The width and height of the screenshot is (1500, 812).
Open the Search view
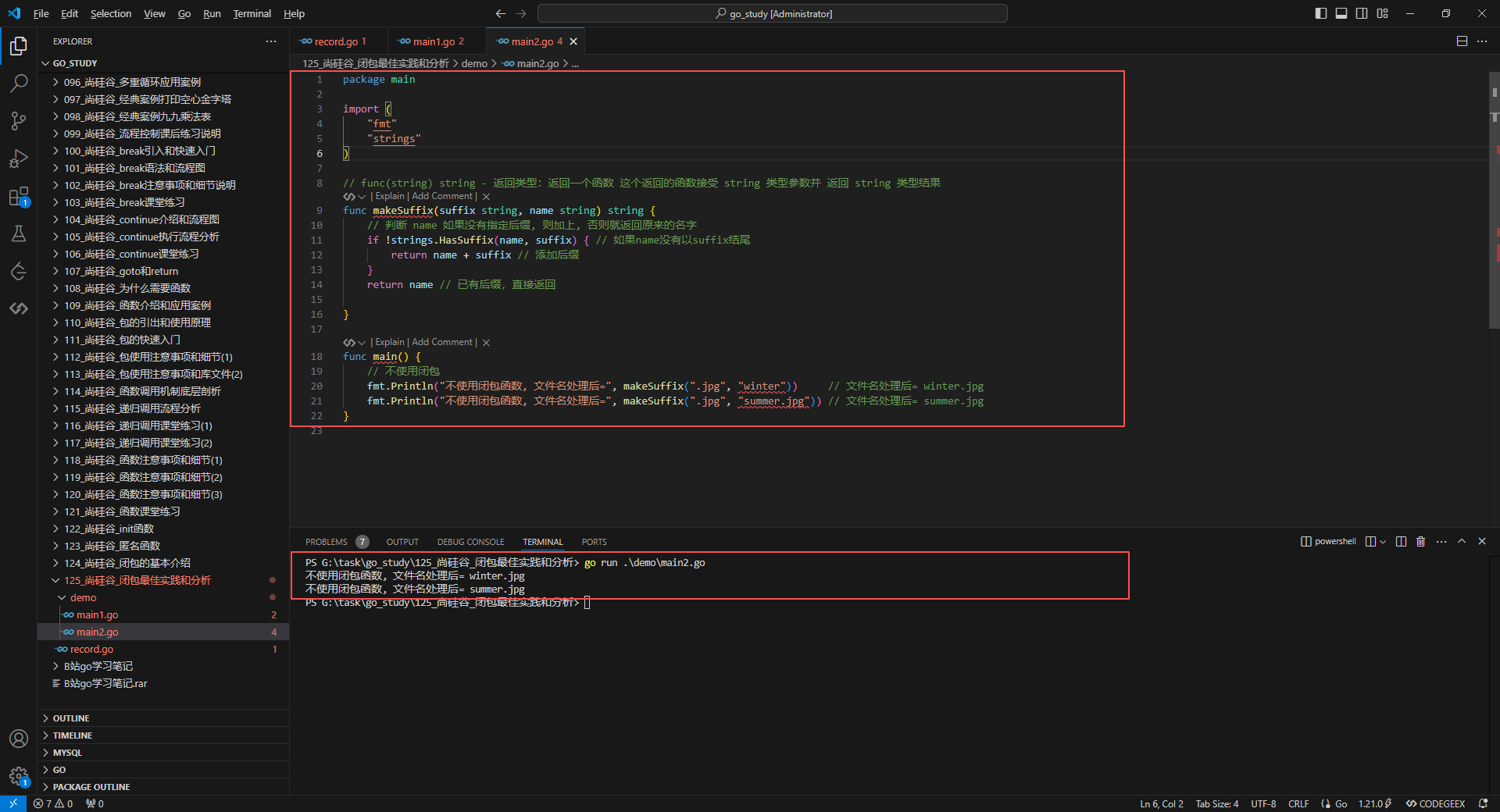19,83
